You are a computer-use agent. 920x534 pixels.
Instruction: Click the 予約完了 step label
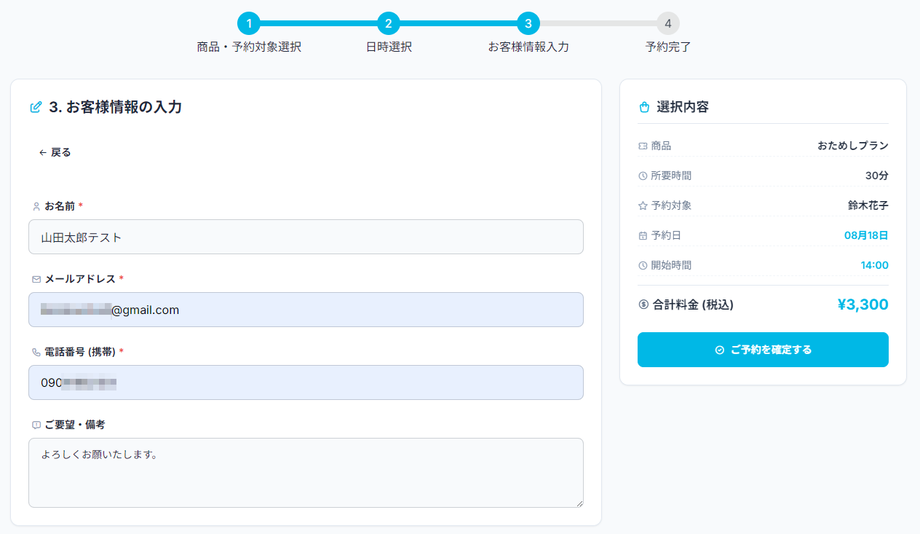click(668, 47)
